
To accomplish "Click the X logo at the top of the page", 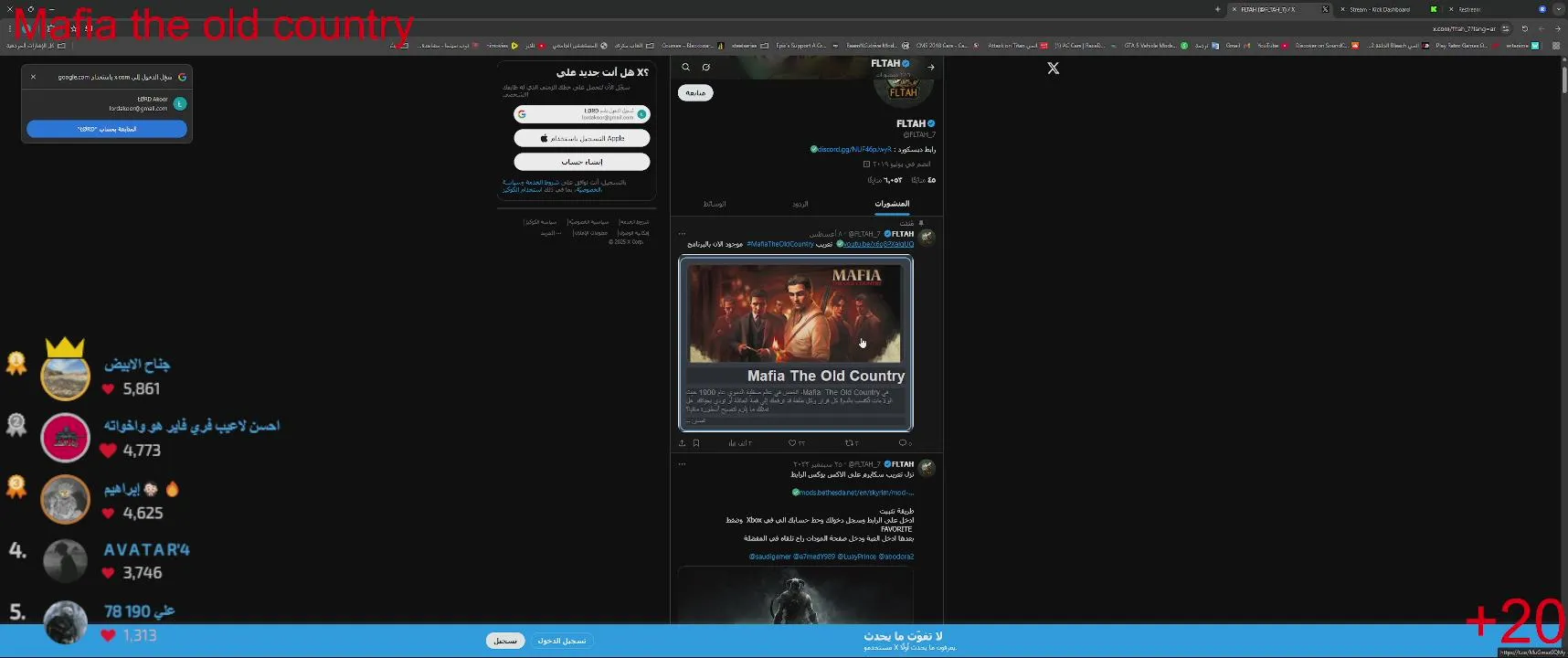I will point(1054,69).
